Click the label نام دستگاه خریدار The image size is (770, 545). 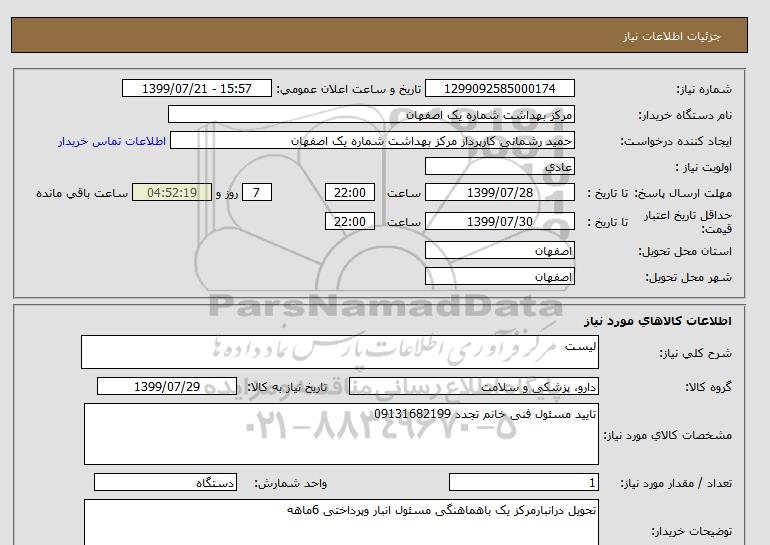[x=685, y=115]
